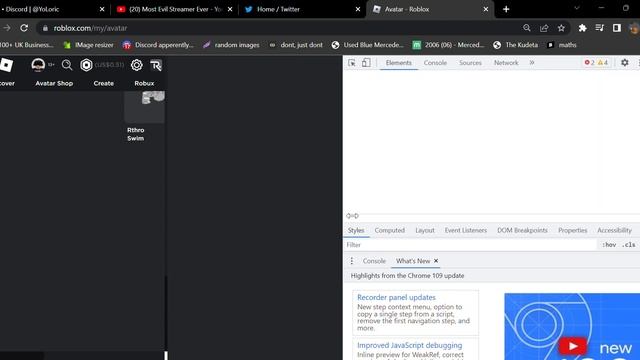Switch to the Home / Twitter tab
640x360 pixels.
pos(302,9)
